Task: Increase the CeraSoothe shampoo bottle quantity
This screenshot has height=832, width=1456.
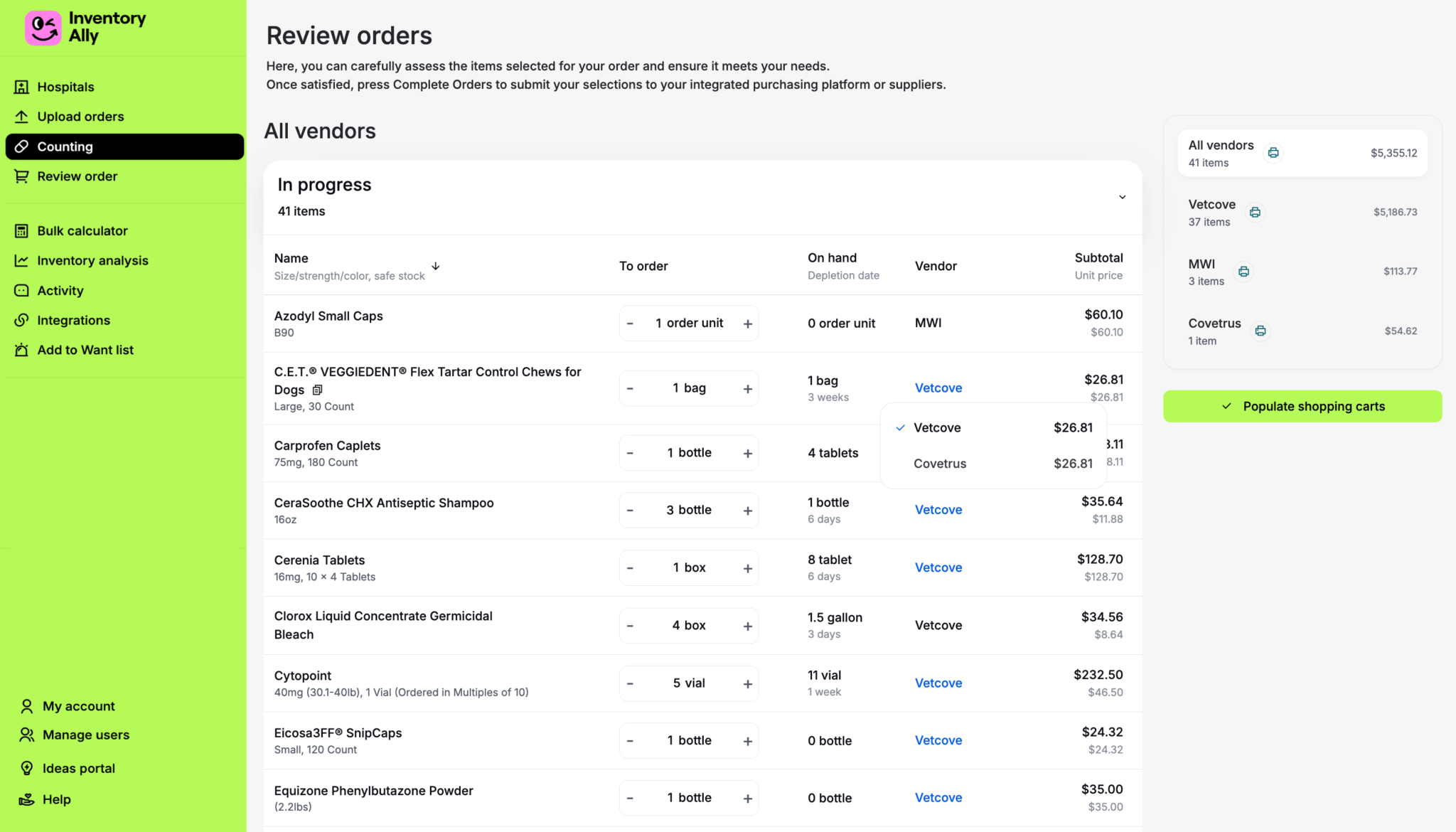Action: tap(747, 510)
